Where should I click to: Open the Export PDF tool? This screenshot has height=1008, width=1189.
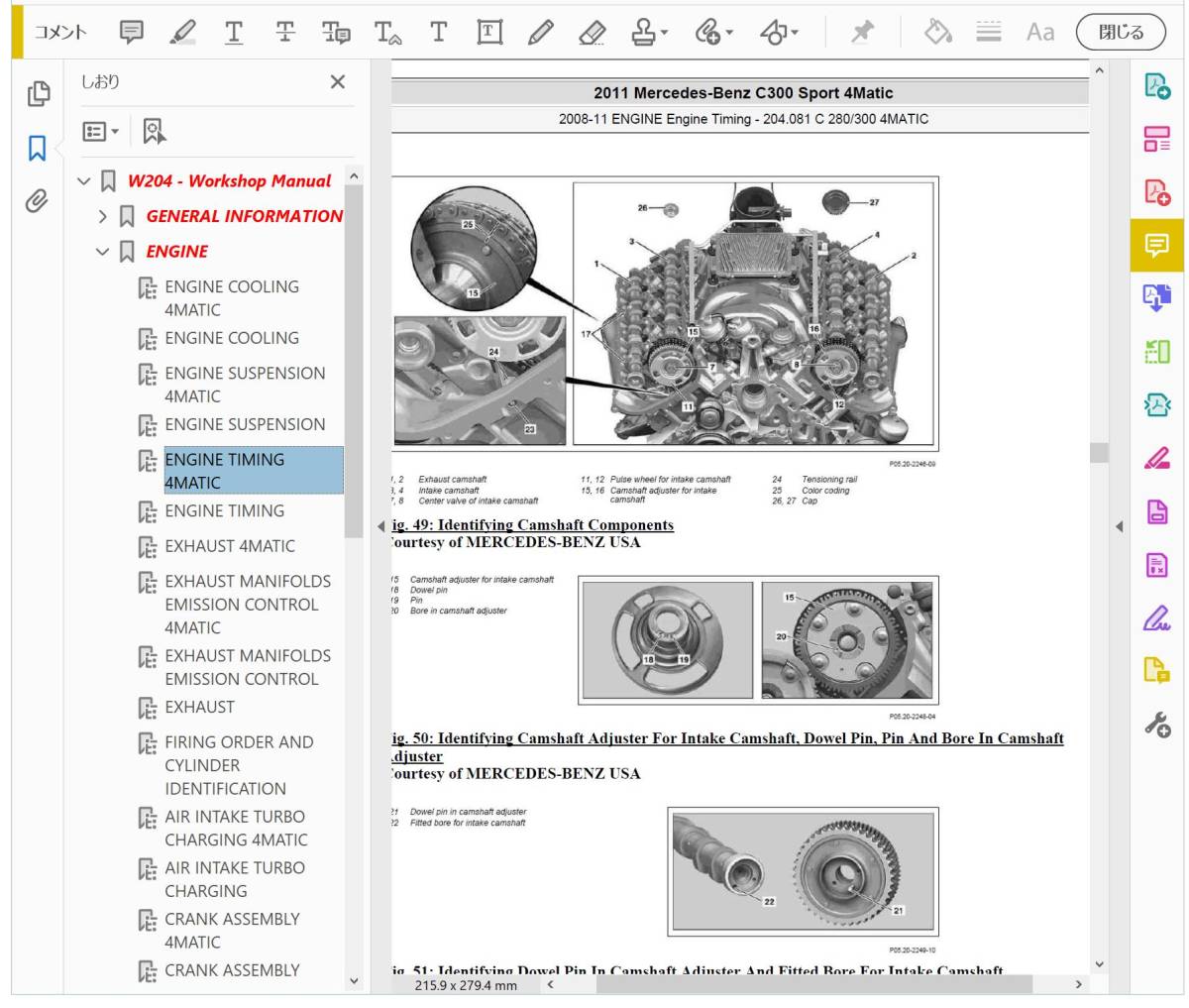click(x=1157, y=298)
